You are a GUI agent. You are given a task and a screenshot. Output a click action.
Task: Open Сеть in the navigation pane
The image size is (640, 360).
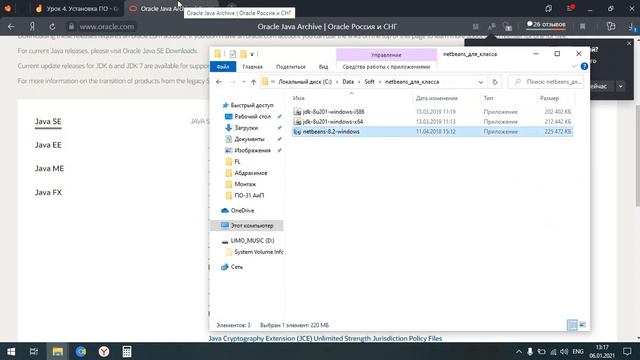tap(236, 267)
